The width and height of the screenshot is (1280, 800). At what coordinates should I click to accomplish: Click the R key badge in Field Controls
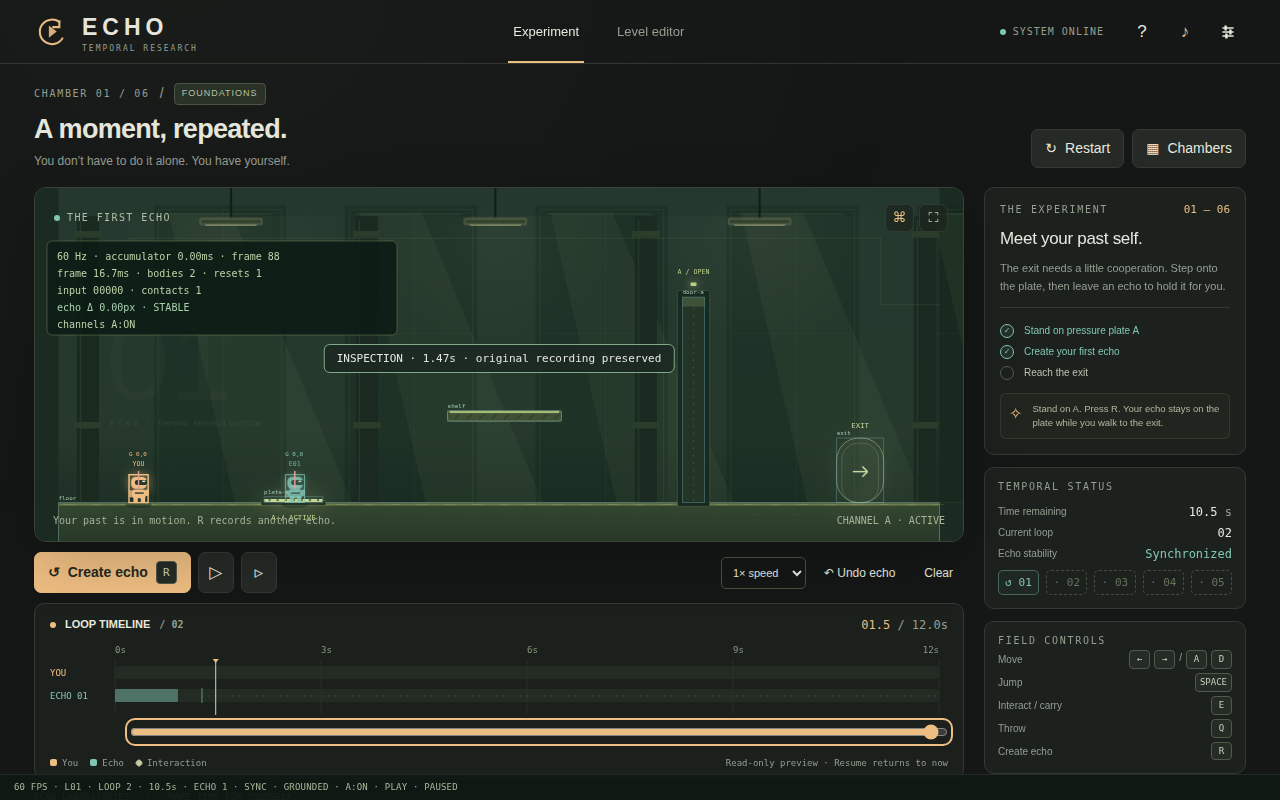click(1221, 751)
